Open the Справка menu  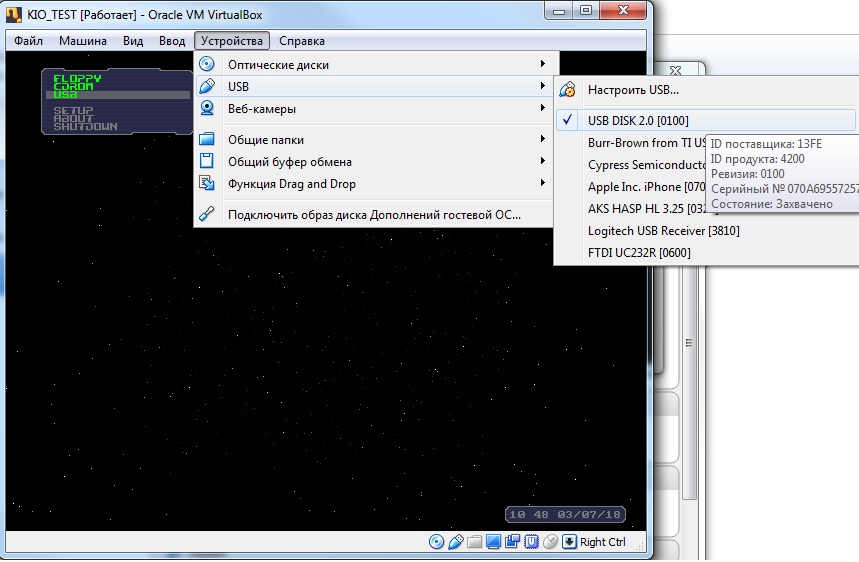[x=301, y=41]
